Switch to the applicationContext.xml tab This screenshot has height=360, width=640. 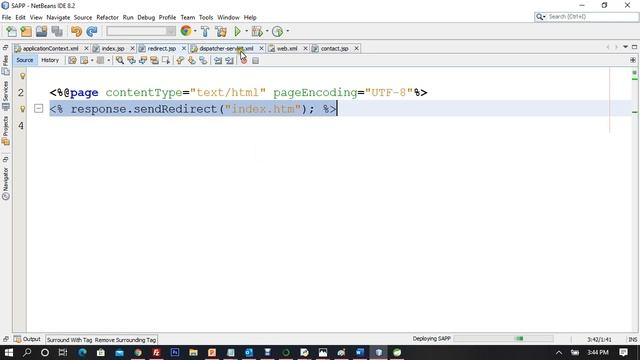tap(50, 49)
